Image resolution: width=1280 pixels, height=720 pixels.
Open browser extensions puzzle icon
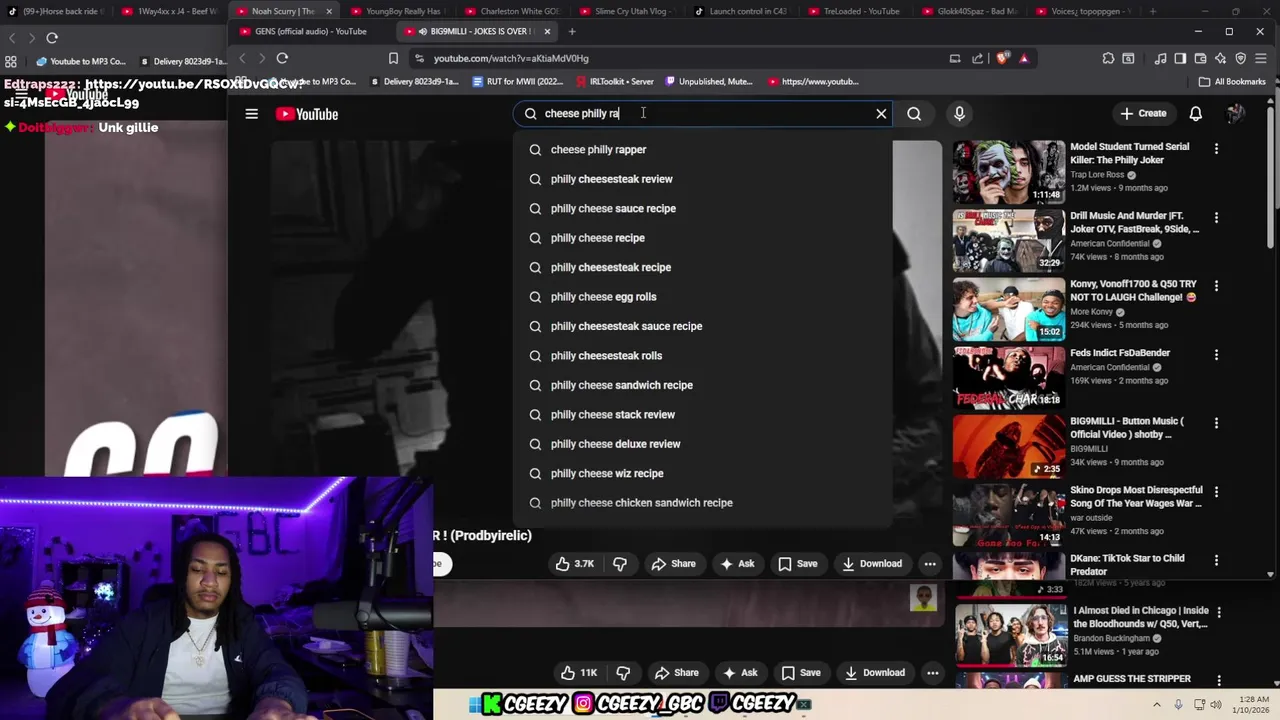click(x=1108, y=58)
